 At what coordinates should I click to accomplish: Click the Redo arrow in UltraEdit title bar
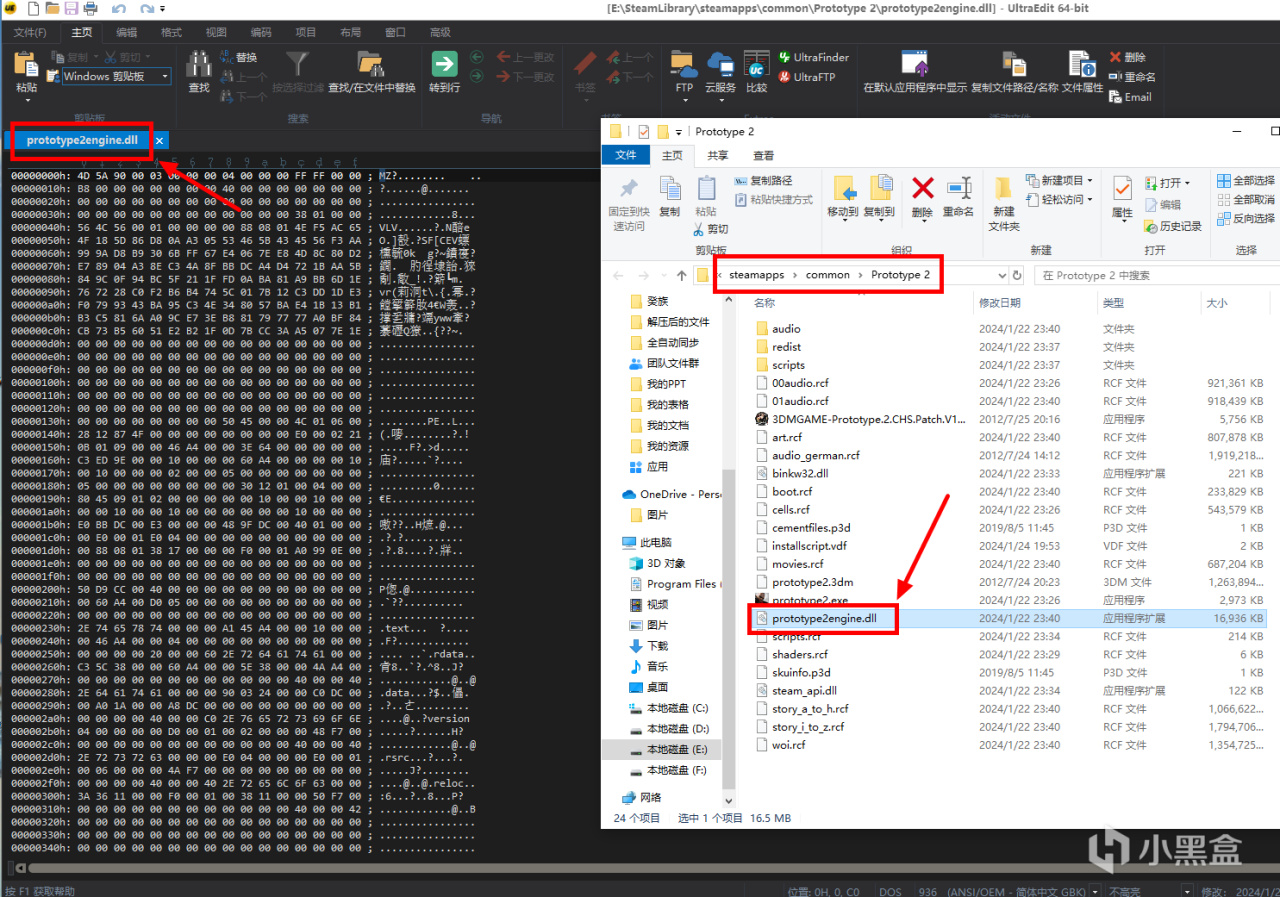(147, 9)
